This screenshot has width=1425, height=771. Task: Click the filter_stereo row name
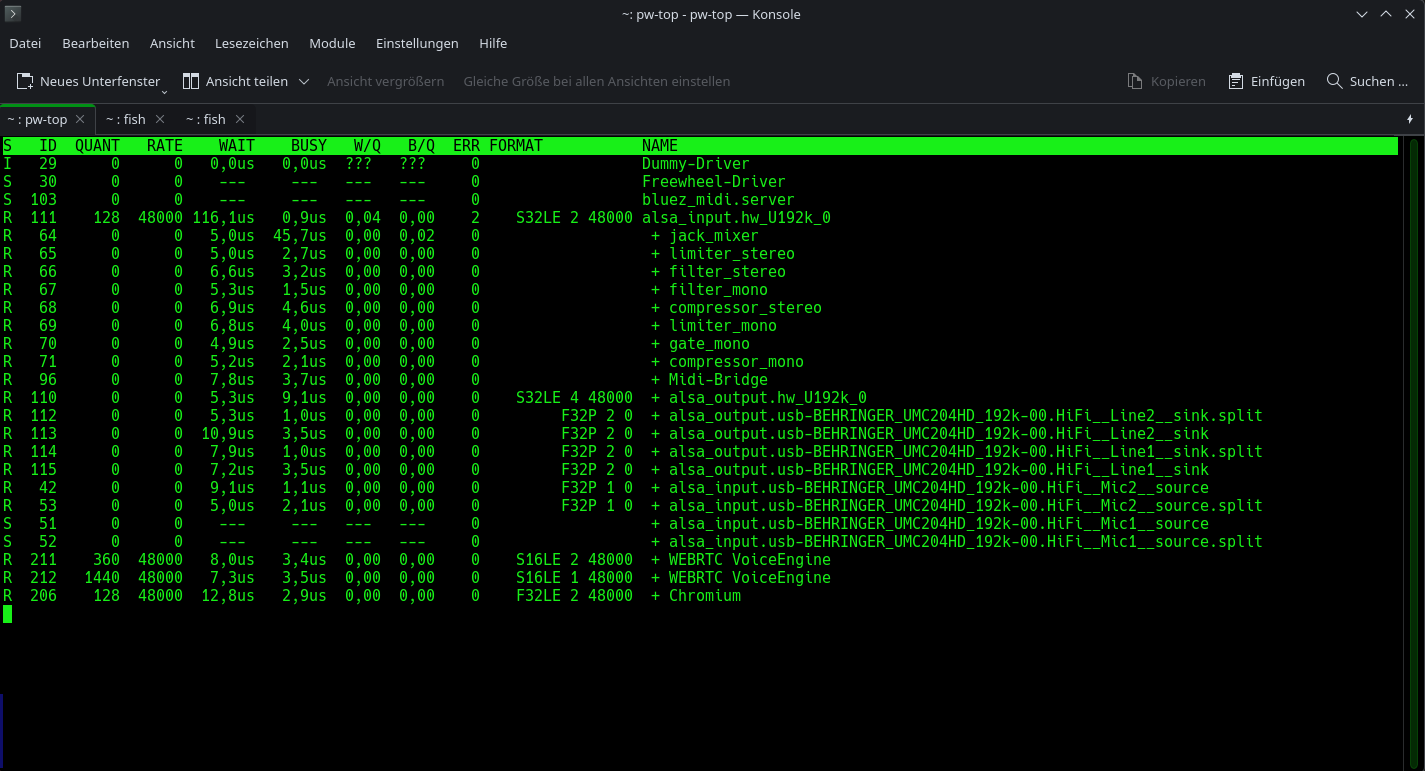727,272
